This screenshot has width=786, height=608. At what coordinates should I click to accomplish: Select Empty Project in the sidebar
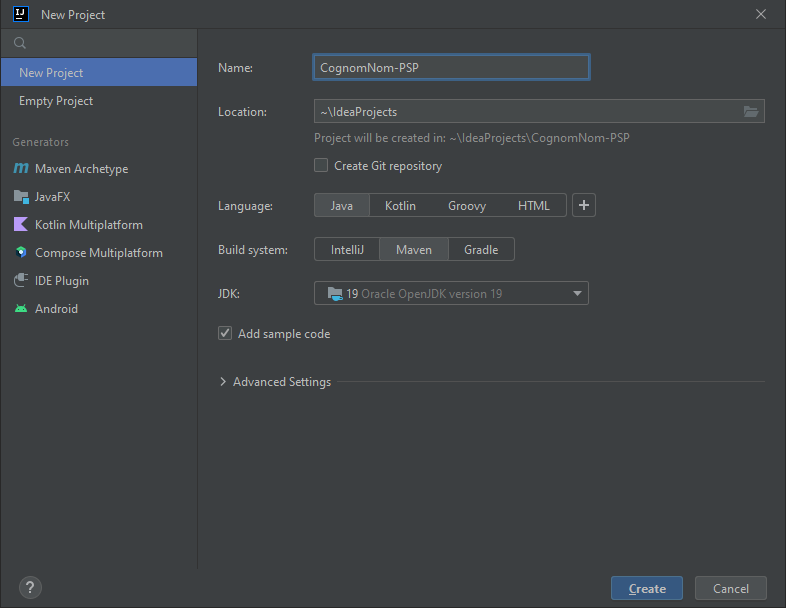point(56,101)
